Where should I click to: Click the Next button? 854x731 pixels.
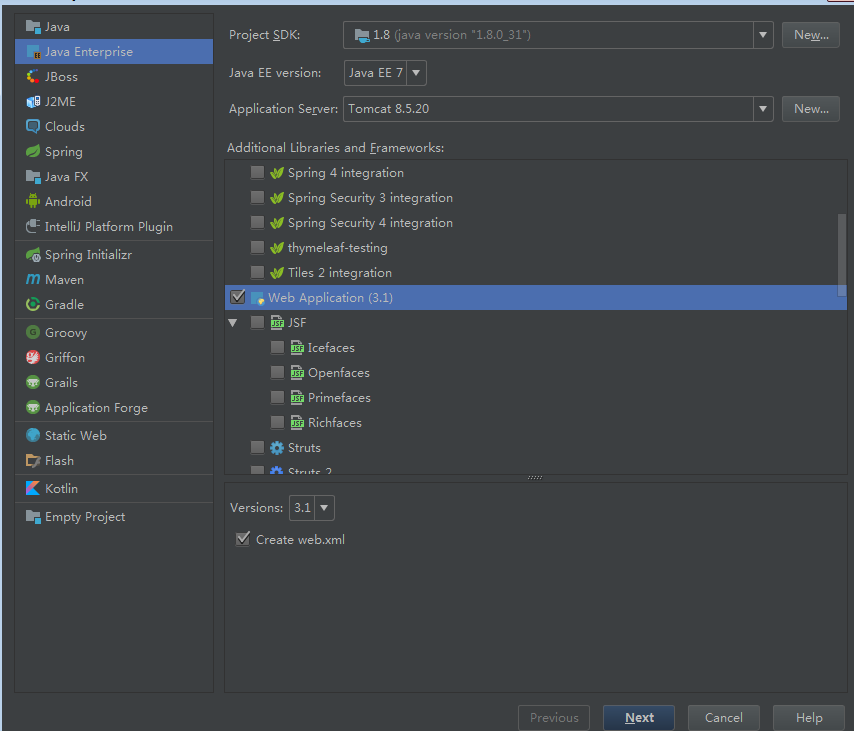[x=639, y=718]
